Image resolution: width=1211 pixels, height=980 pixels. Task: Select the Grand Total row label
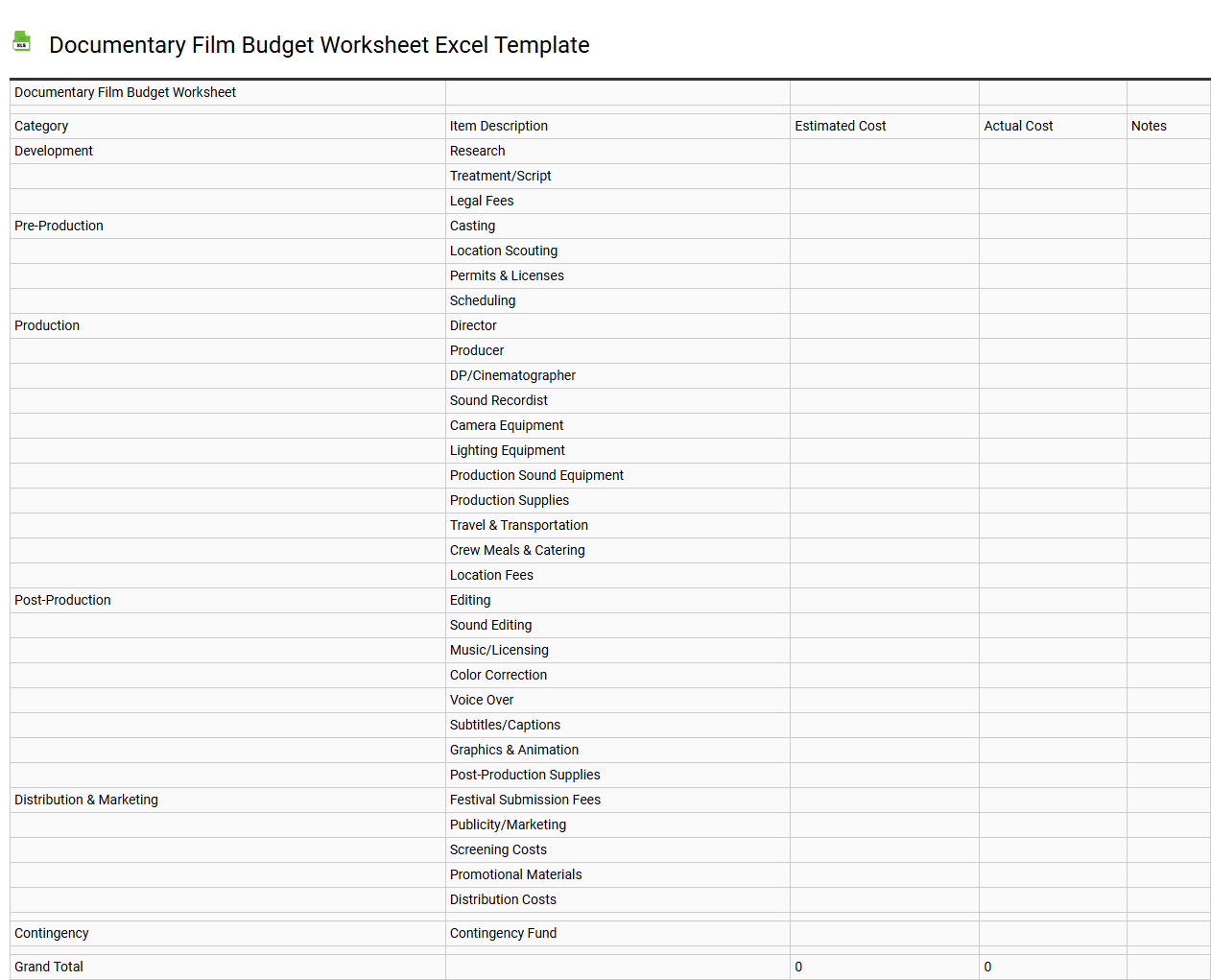pos(48,967)
